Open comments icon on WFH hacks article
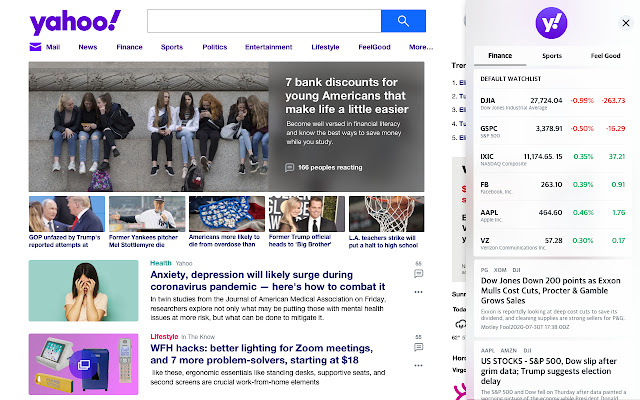The image size is (640, 400). 419,345
